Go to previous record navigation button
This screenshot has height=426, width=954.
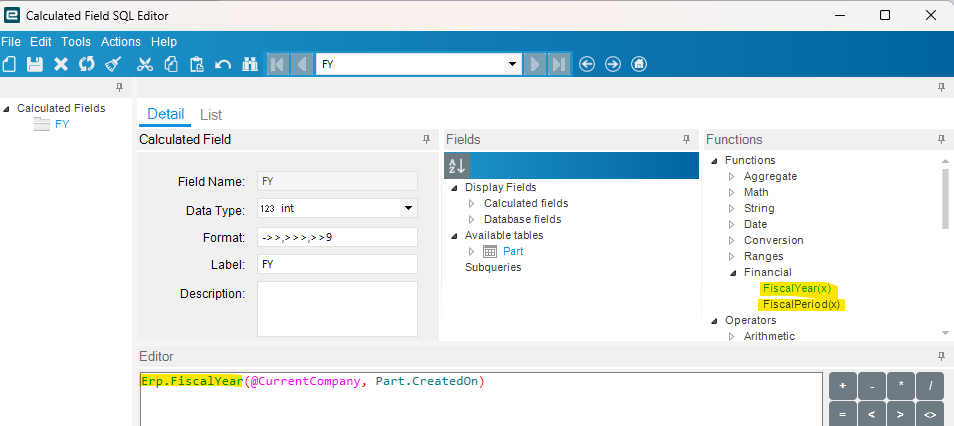click(302, 64)
